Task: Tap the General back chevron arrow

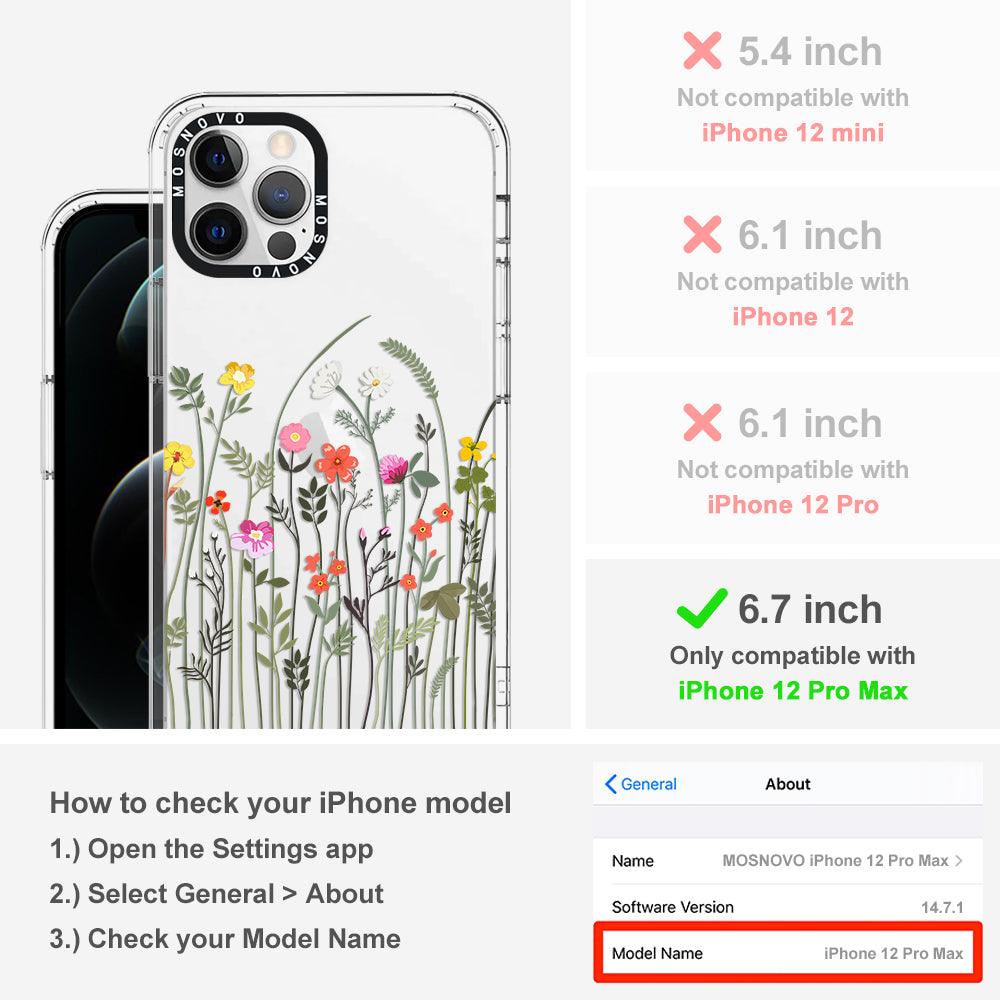Action: click(x=610, y=784)
